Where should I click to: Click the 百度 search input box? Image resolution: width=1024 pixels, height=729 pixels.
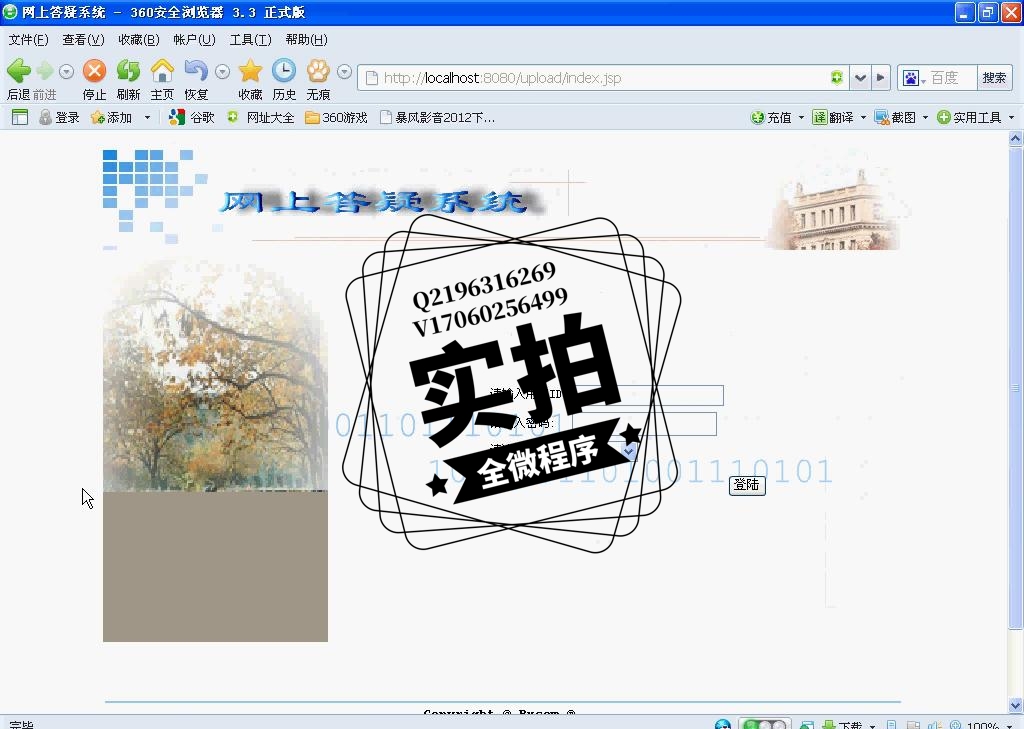952,78
